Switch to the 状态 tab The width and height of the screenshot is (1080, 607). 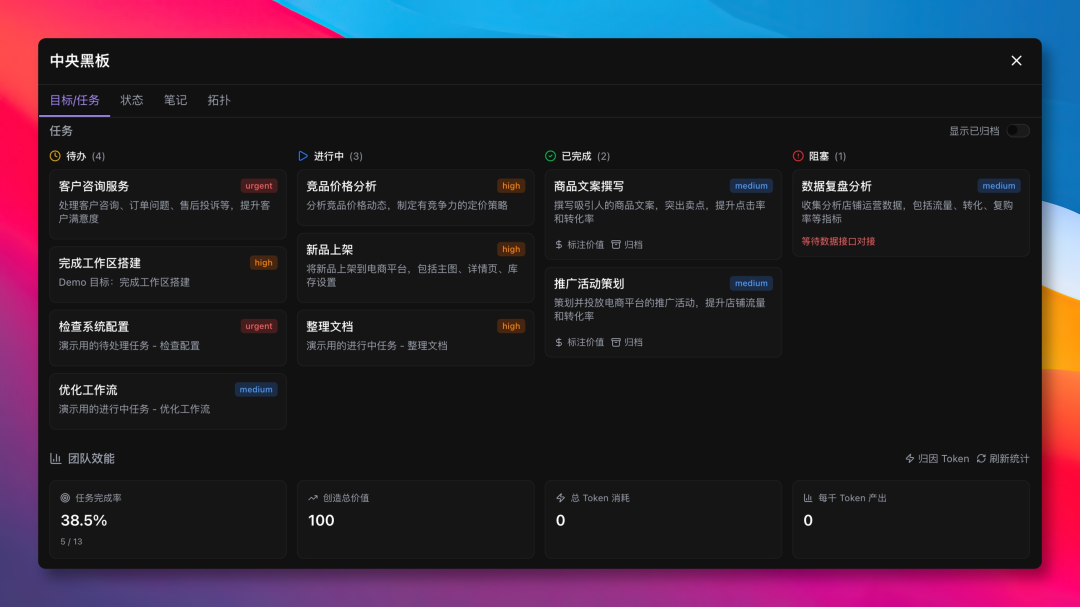132,100
